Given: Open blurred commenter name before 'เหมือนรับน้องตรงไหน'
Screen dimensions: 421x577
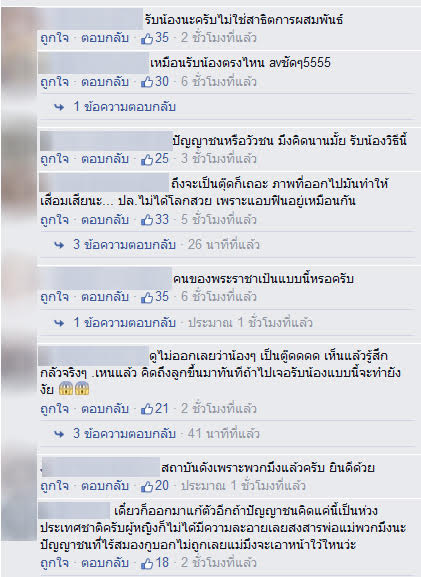Looking at the screenshot, I should click(94, 63).
